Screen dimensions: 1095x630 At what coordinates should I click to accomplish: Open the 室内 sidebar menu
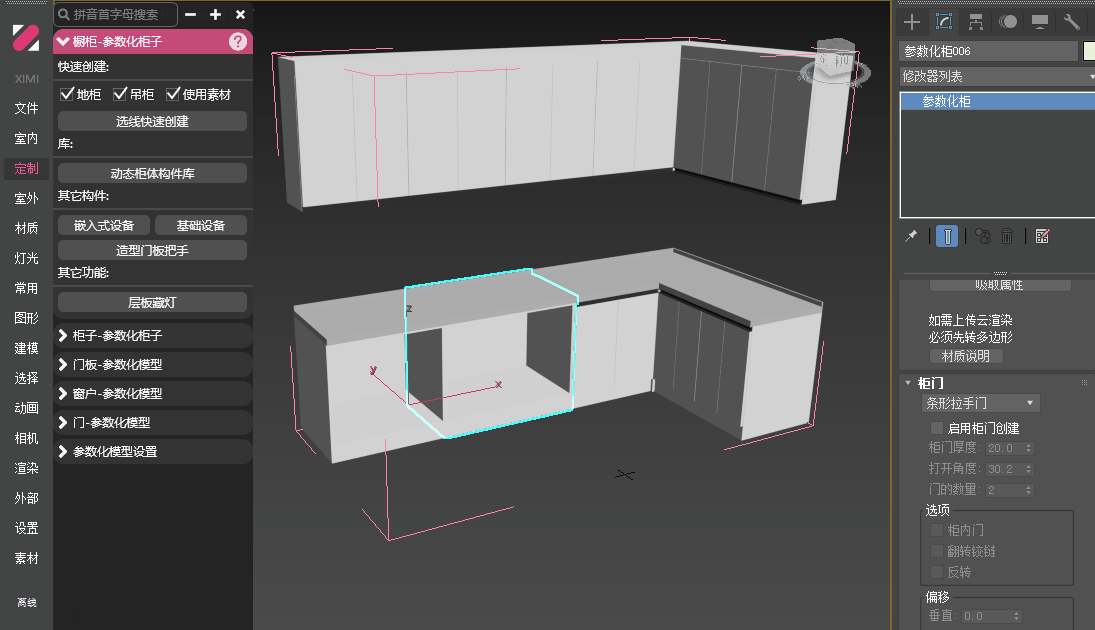(x=27, y=138)
